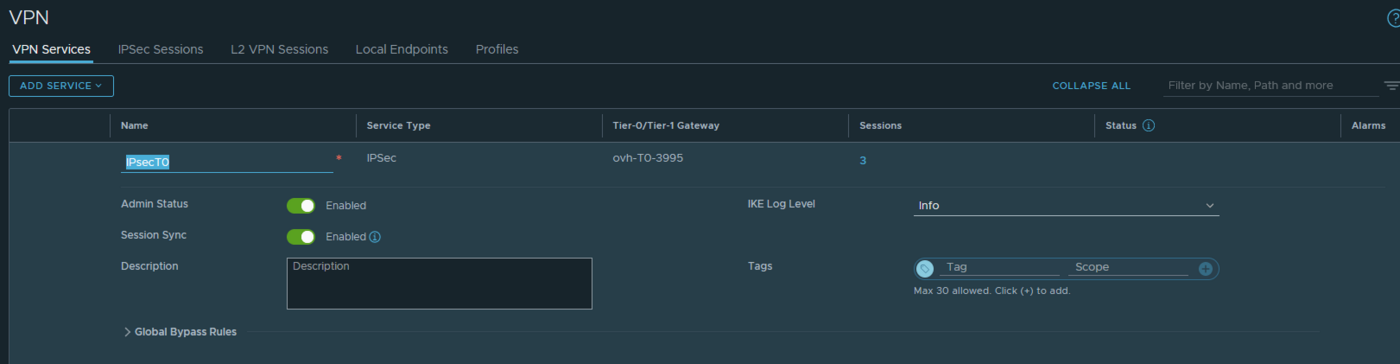
Task: Click the Status column header text
Action: click(1121, 126)
